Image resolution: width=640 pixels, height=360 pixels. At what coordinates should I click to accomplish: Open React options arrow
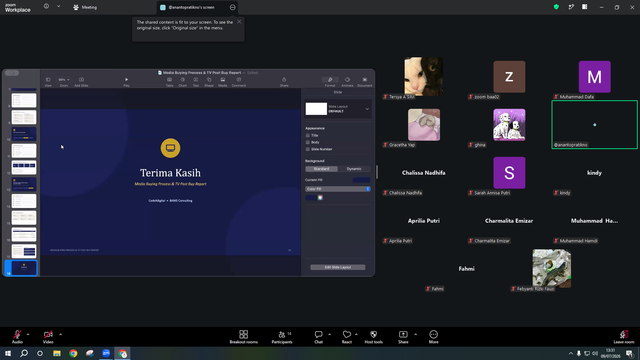click(356, 334)
